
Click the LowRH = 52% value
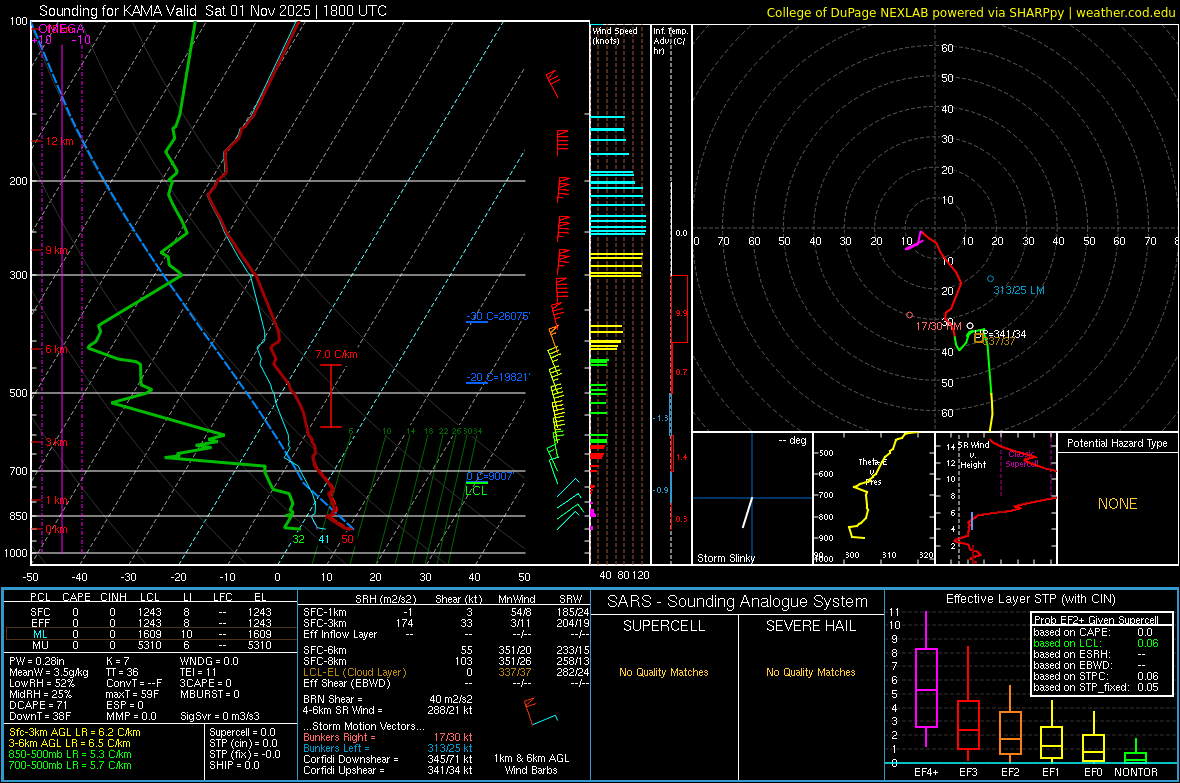(42, 683)
